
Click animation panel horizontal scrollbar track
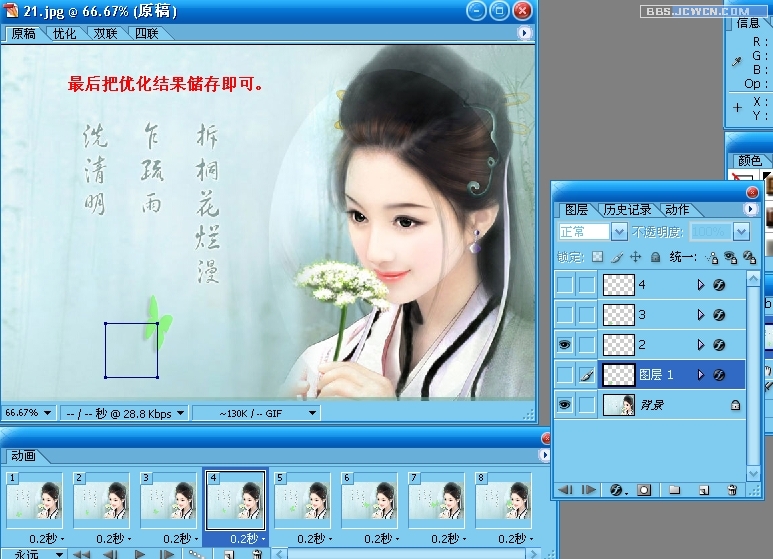[x=405, y=554]
